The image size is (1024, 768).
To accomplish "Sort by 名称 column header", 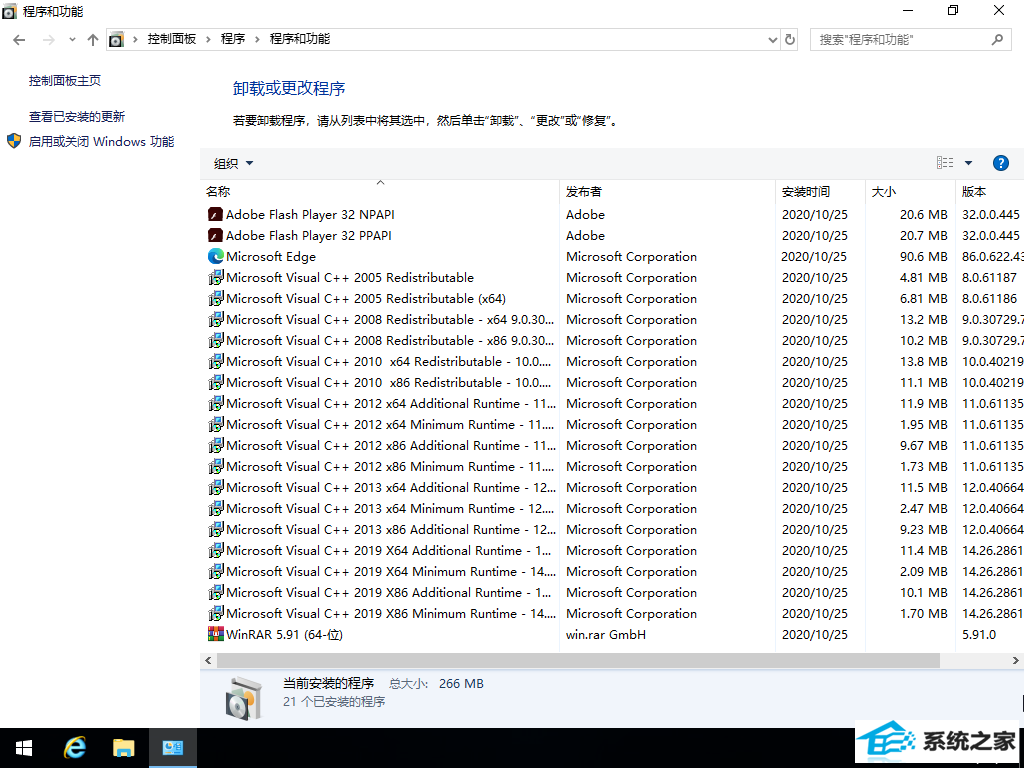I will coord(379,191).
